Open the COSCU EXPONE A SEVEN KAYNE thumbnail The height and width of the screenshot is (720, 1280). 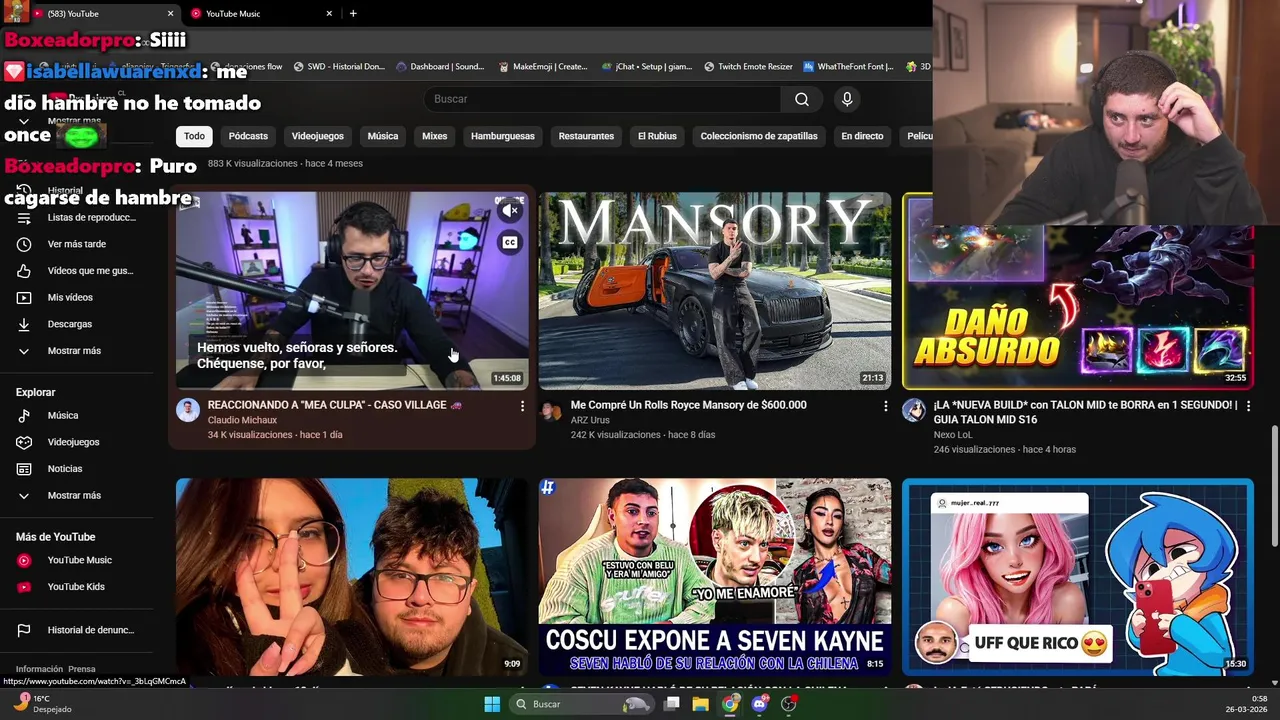pos(714,577)
